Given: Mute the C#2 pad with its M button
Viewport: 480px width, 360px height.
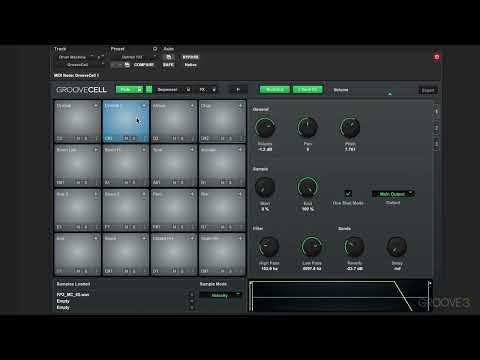Looking at the screenshot, I should tap(126, 138).
